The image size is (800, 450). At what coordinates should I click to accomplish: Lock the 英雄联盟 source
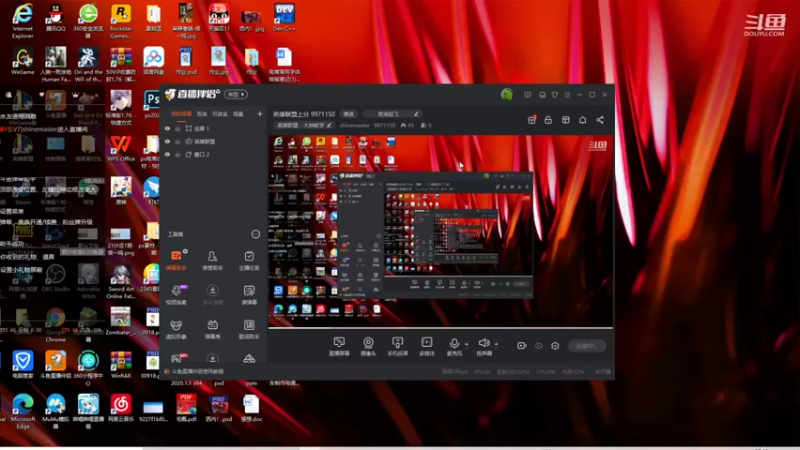(178, 141)
